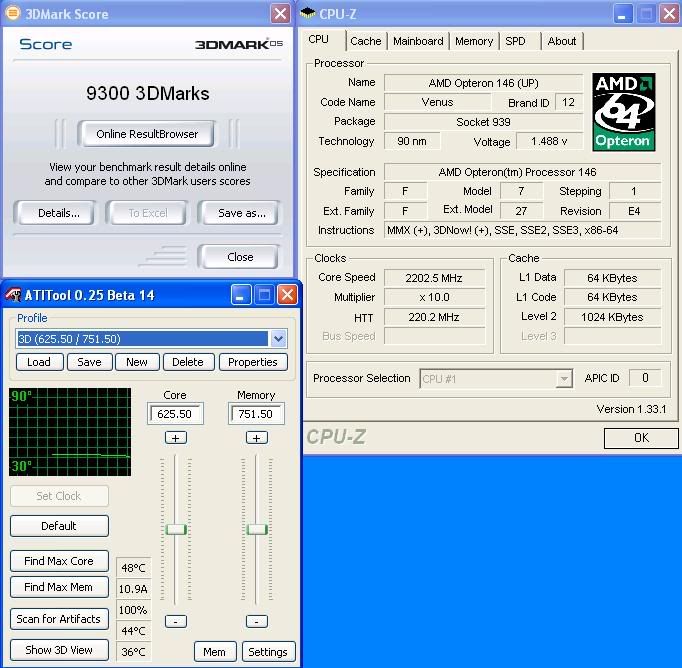This screenshot has height=668, width=682.
Task: Click the 9300 3DMarks score text
Action: [x=147, y=94]
